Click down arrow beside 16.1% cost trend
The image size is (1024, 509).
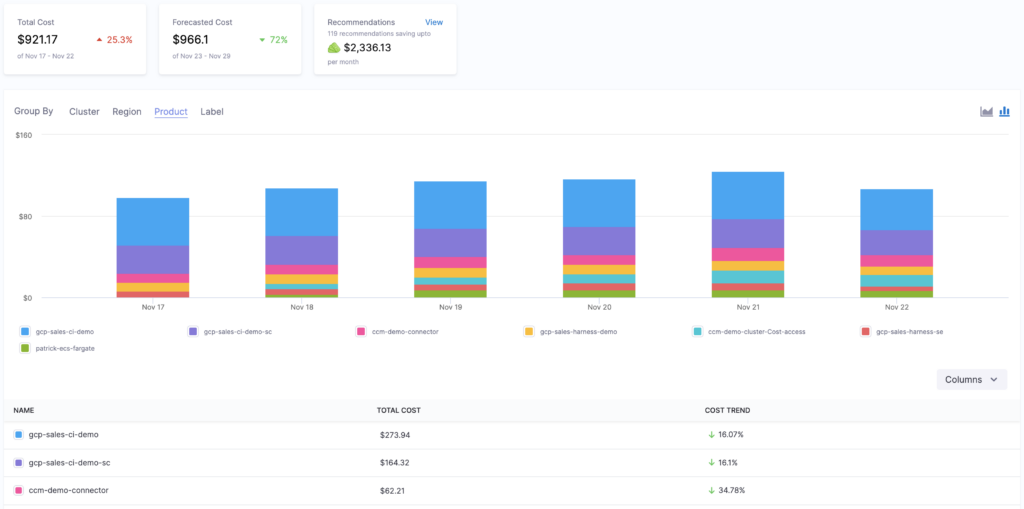[711, 462]
